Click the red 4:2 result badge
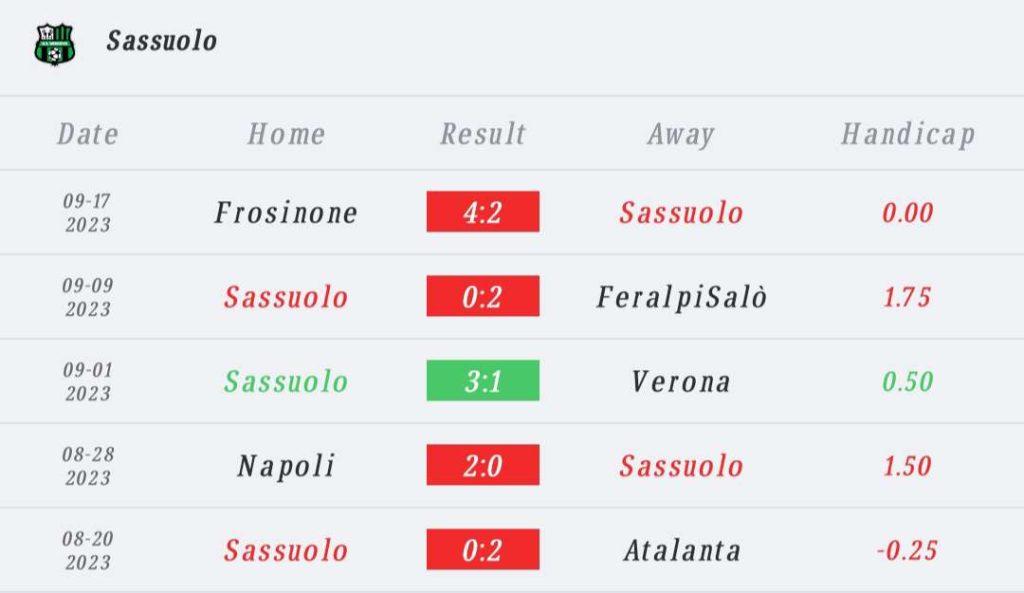Image resolution: width=1024 pixels, height=593 pixels. pos(483,212)
